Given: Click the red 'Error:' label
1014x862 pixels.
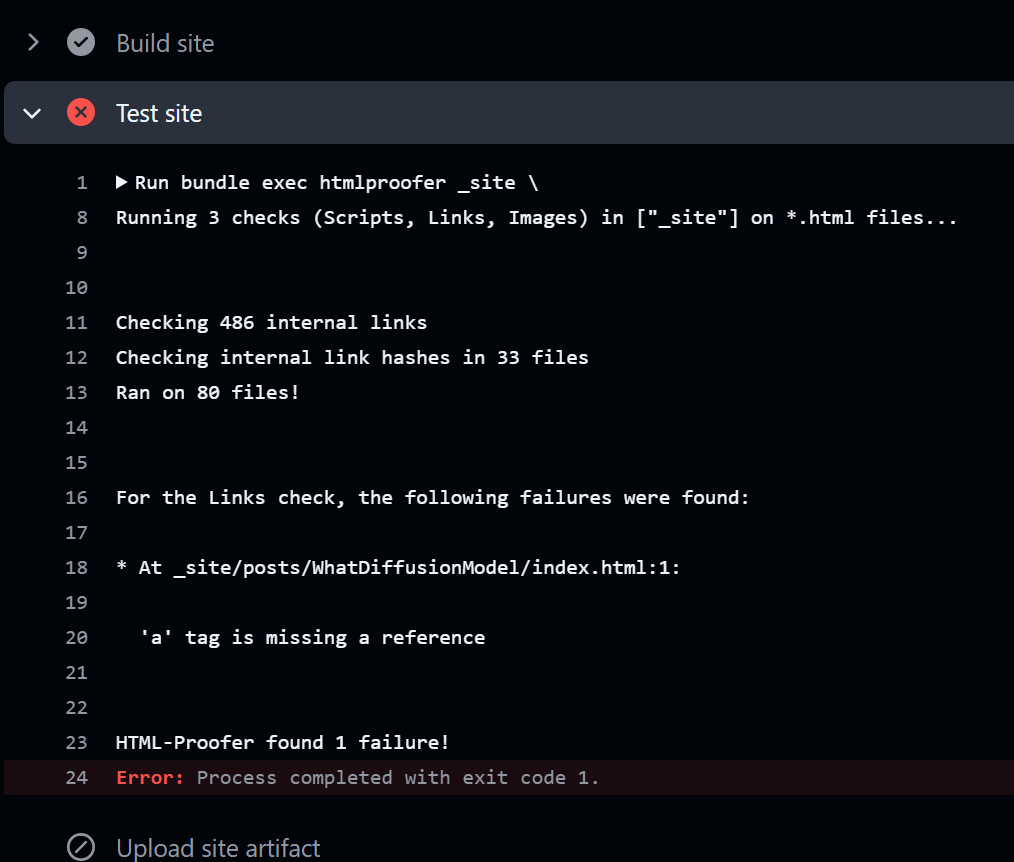Looking at the screenshot, I should tap(150, 777).
